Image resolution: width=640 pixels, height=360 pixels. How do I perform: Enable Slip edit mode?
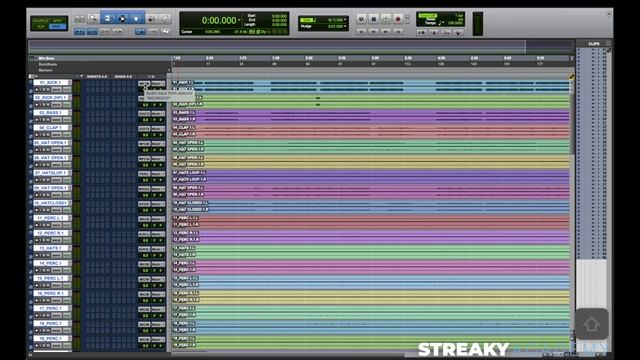pos(41,27)
